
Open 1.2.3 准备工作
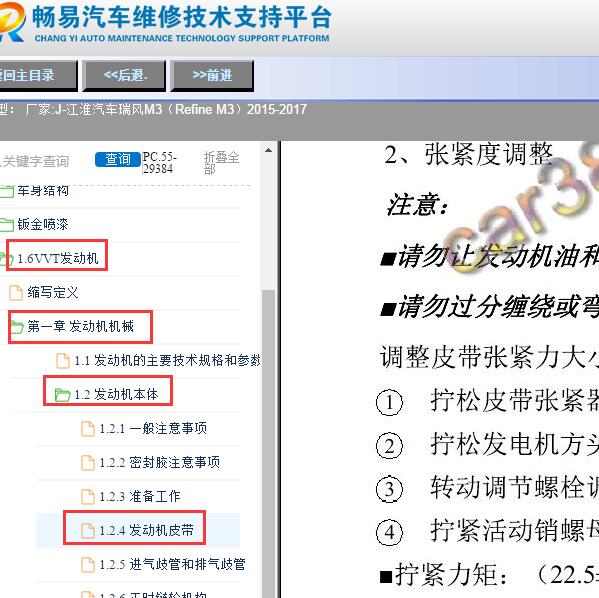[x=139, y=496]
